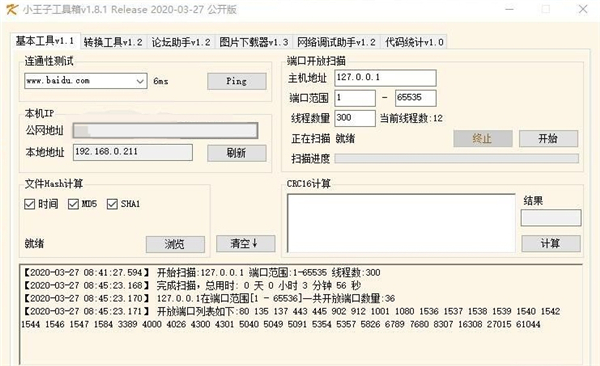Click the 结果 output field

pyautogui.click(x=551, y=218)
